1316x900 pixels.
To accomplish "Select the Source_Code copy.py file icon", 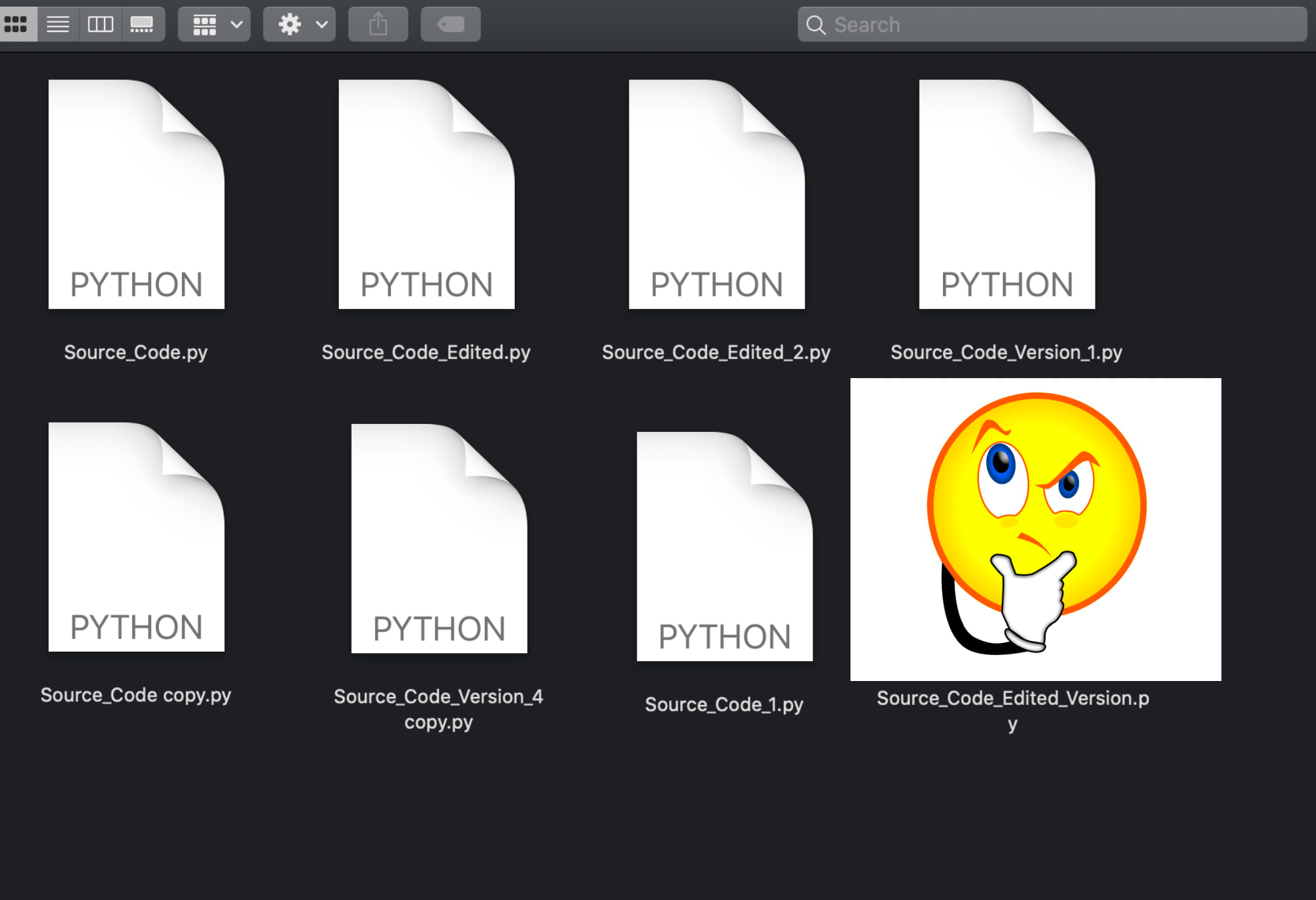I will tap(137, 537).
